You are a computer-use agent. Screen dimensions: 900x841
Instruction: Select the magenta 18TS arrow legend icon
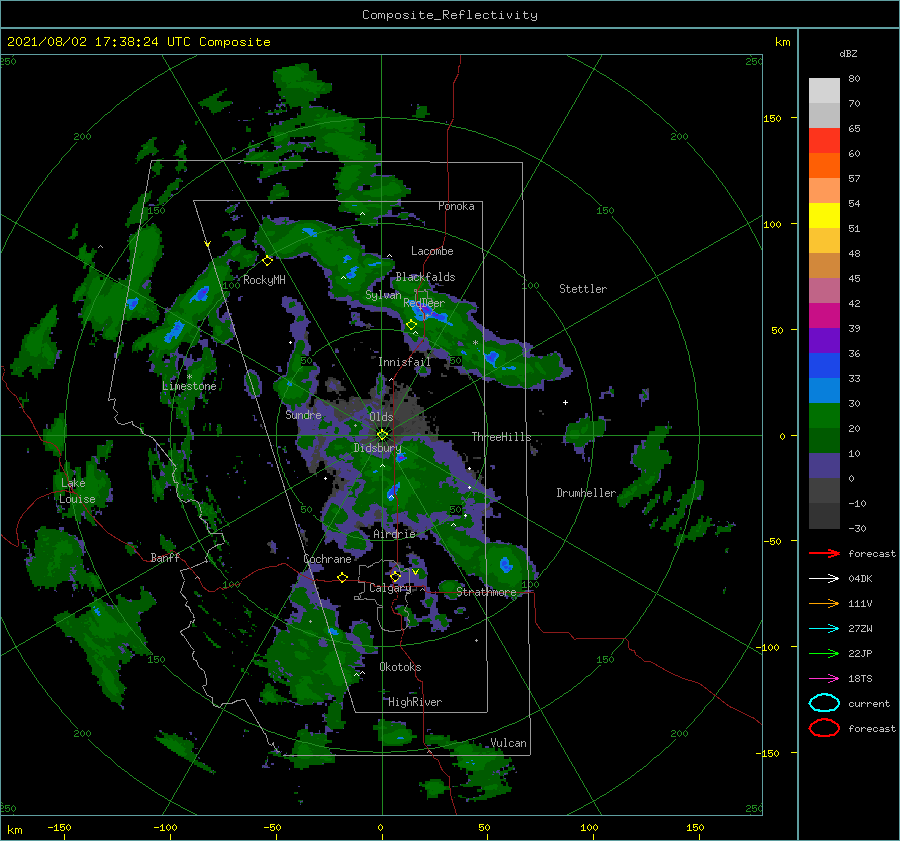(824, 679)
